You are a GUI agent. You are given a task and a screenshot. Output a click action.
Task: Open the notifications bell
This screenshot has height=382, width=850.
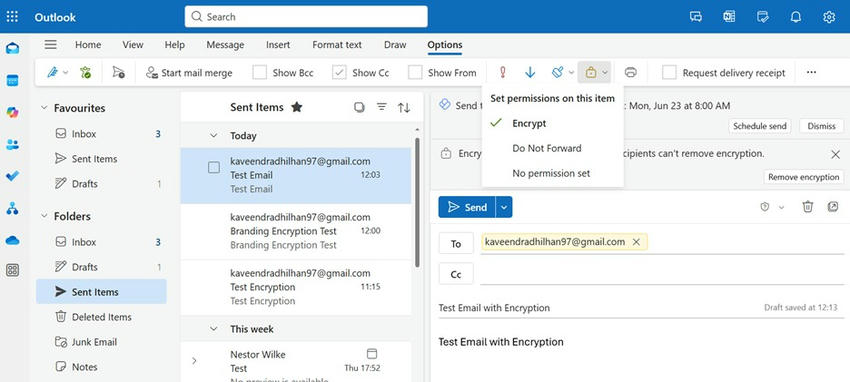click(x=795, y=17)
